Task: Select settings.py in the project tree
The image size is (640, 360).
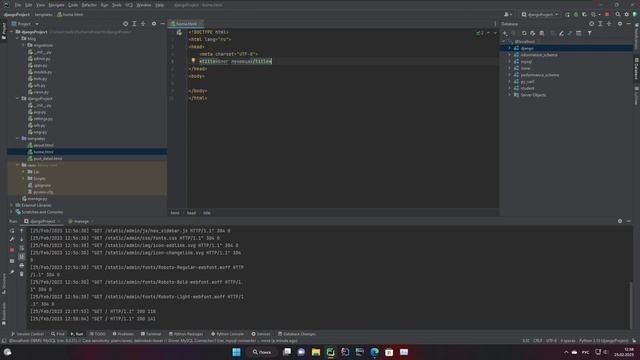Action: click(x=40, y=118)
